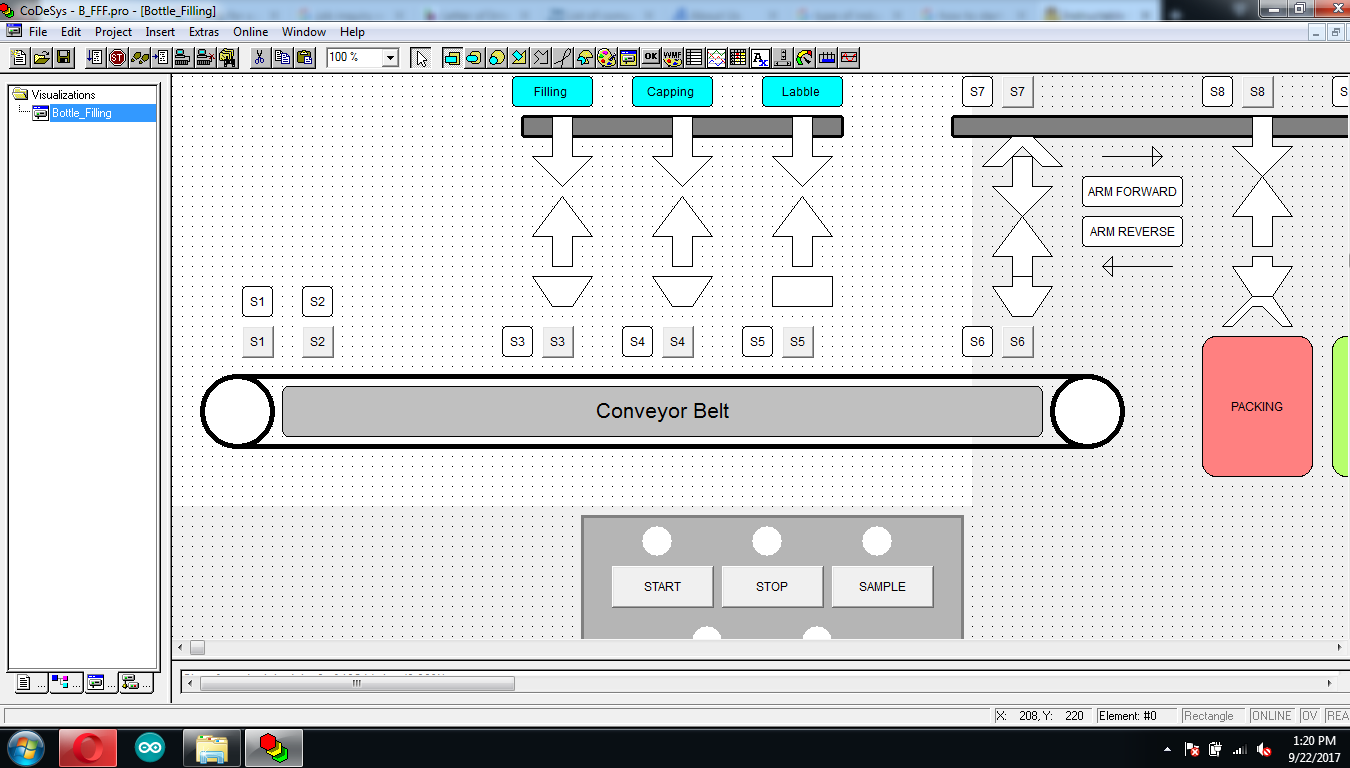The height and width of the screenshot is (768, 1350).
Task: Open the zoom percentage dropdown
Action: [389, 57]
